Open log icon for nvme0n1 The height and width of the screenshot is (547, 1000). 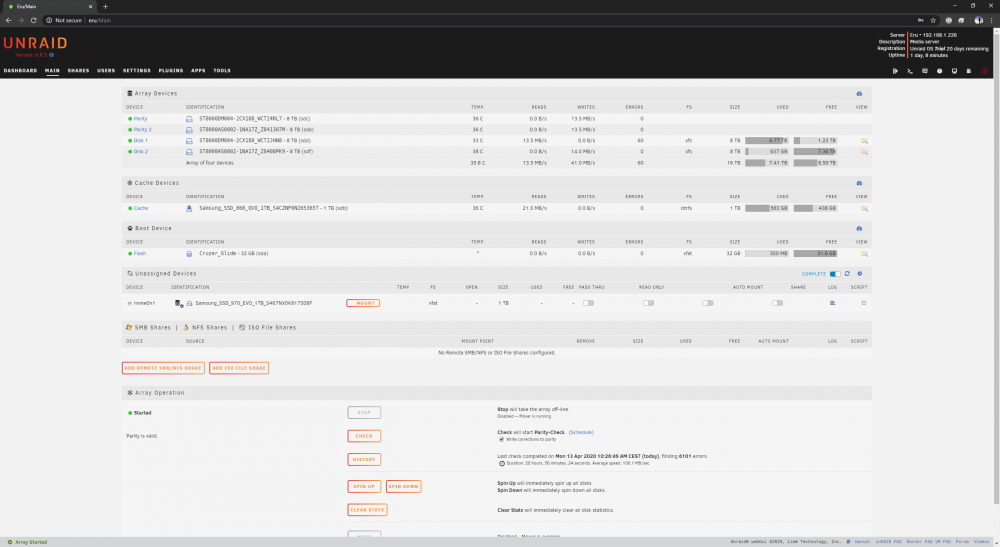(x=832, y=303)
